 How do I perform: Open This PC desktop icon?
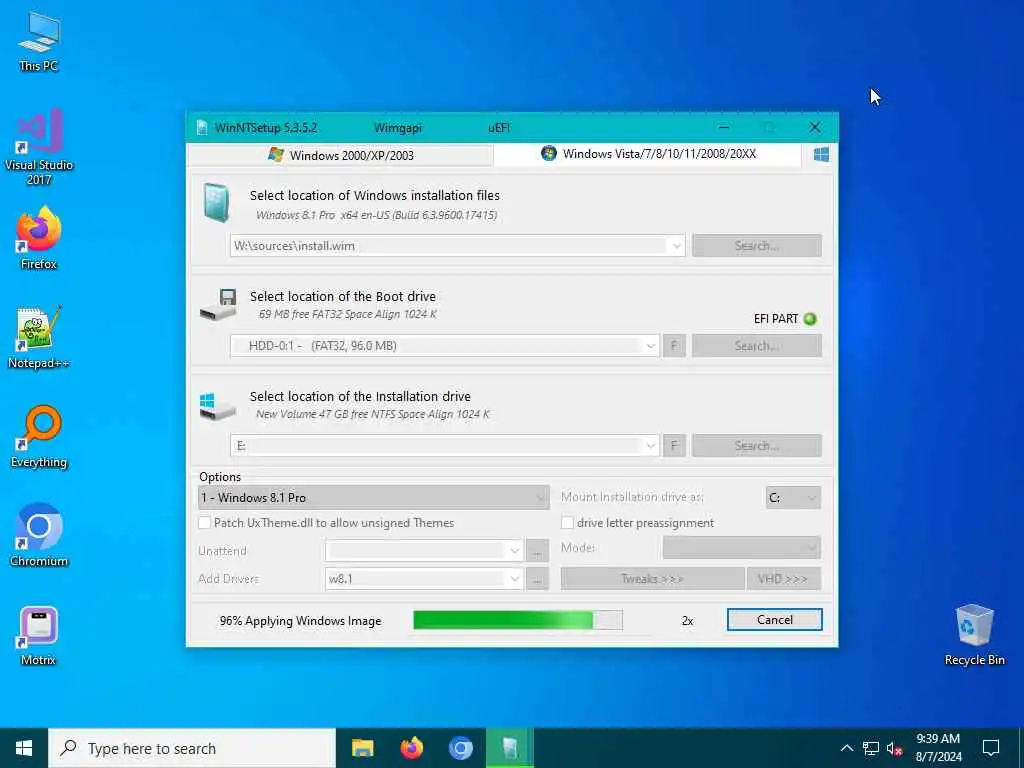coord(39,40)
